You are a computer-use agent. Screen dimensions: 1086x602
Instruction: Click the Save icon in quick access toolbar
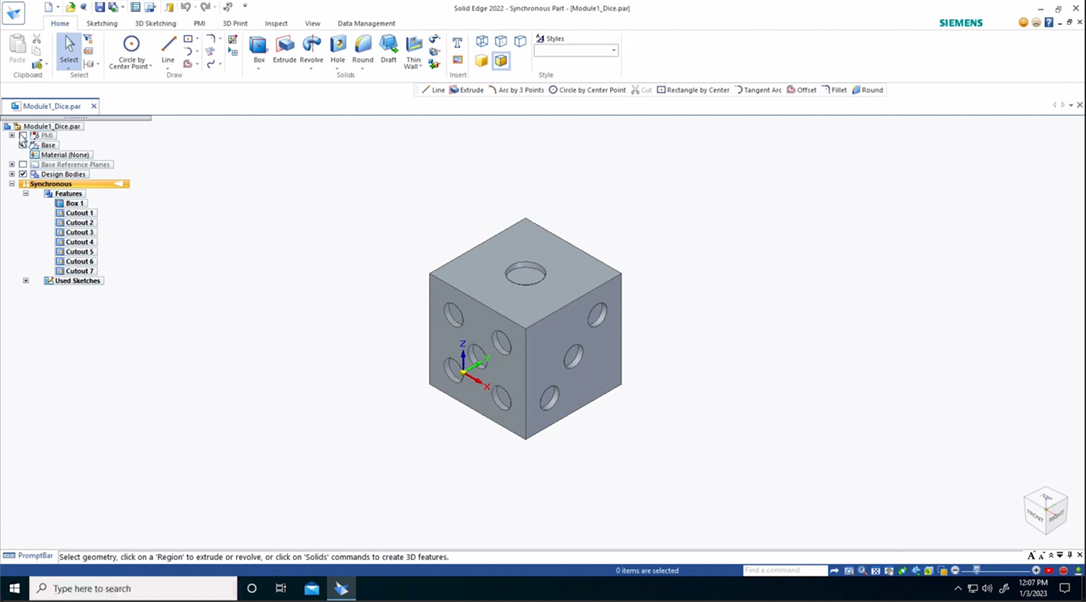click(100, 7)
